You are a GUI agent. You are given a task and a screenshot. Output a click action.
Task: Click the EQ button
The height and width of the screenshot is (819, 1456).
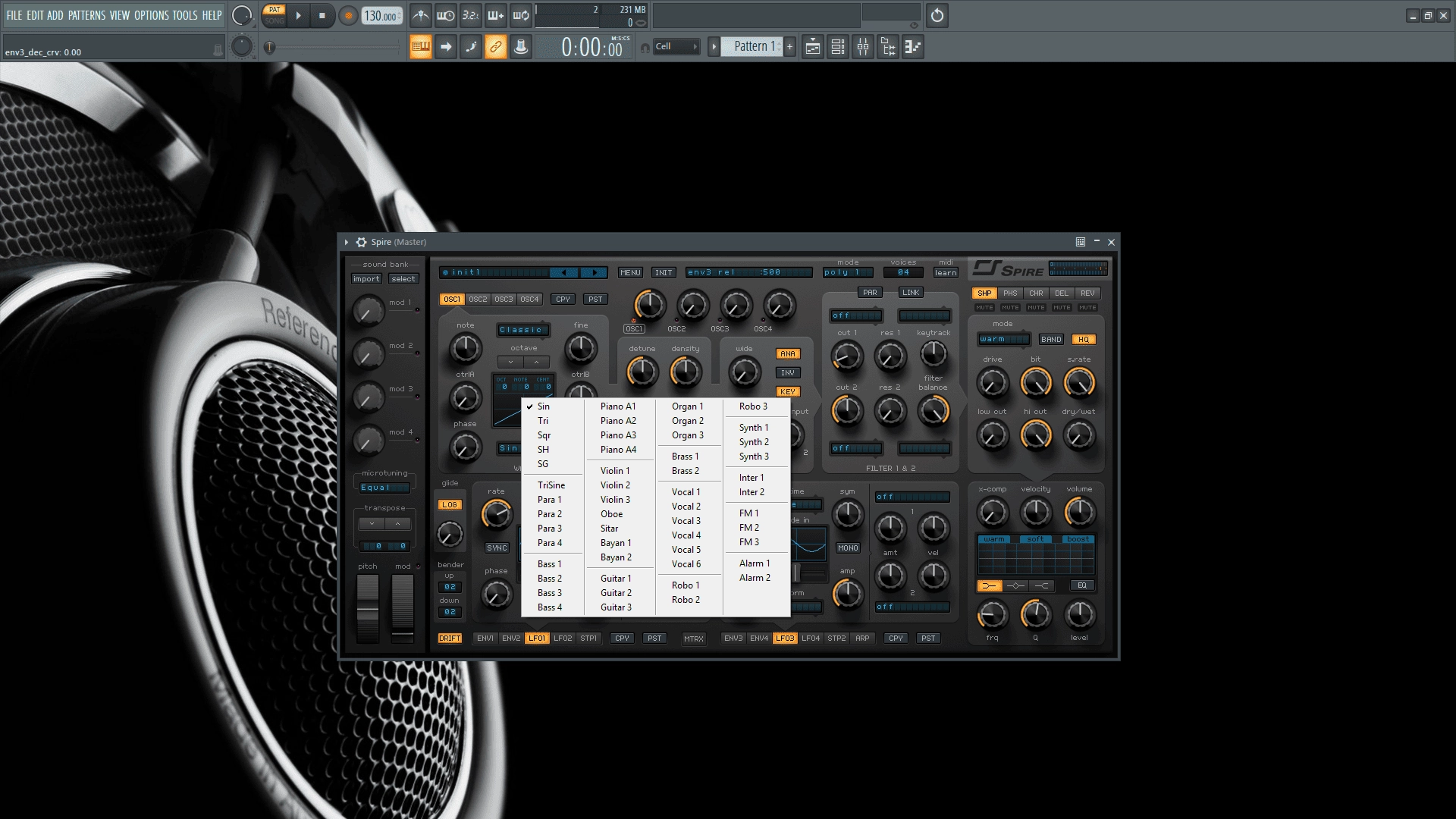1082,585
